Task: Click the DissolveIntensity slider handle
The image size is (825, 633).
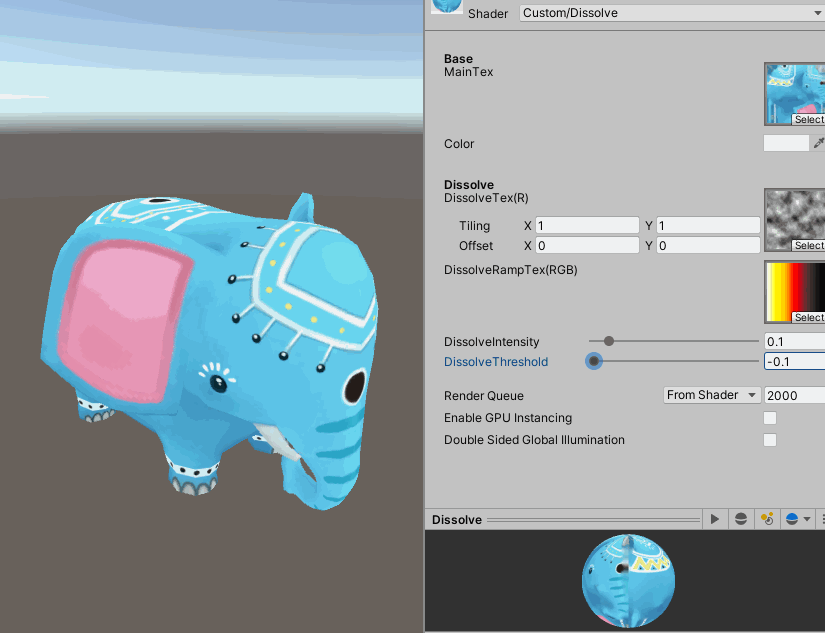Action: point(609,341)
